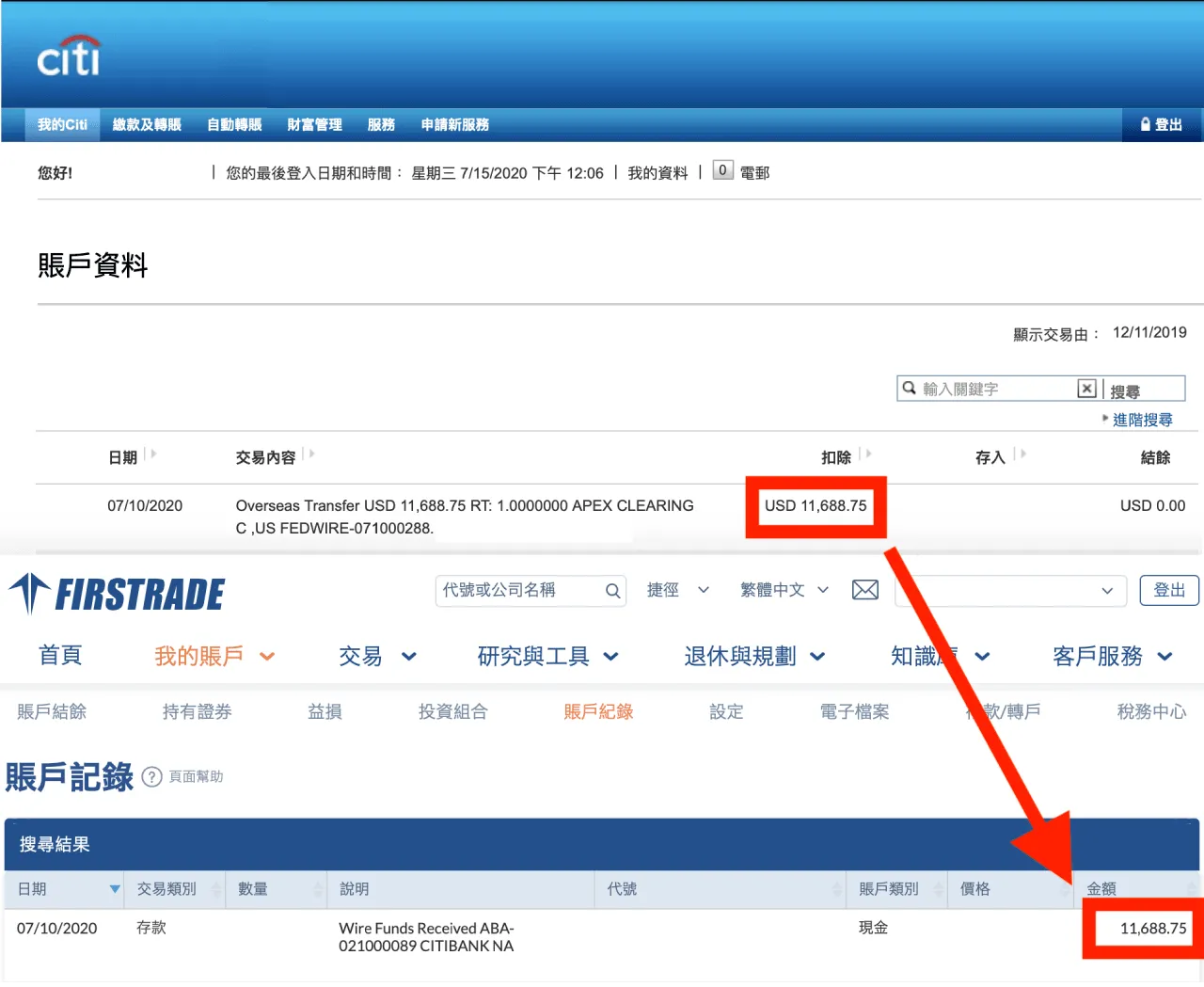Expand the 退休與規劃 menu
The image size is (1204, 987).
754,657
